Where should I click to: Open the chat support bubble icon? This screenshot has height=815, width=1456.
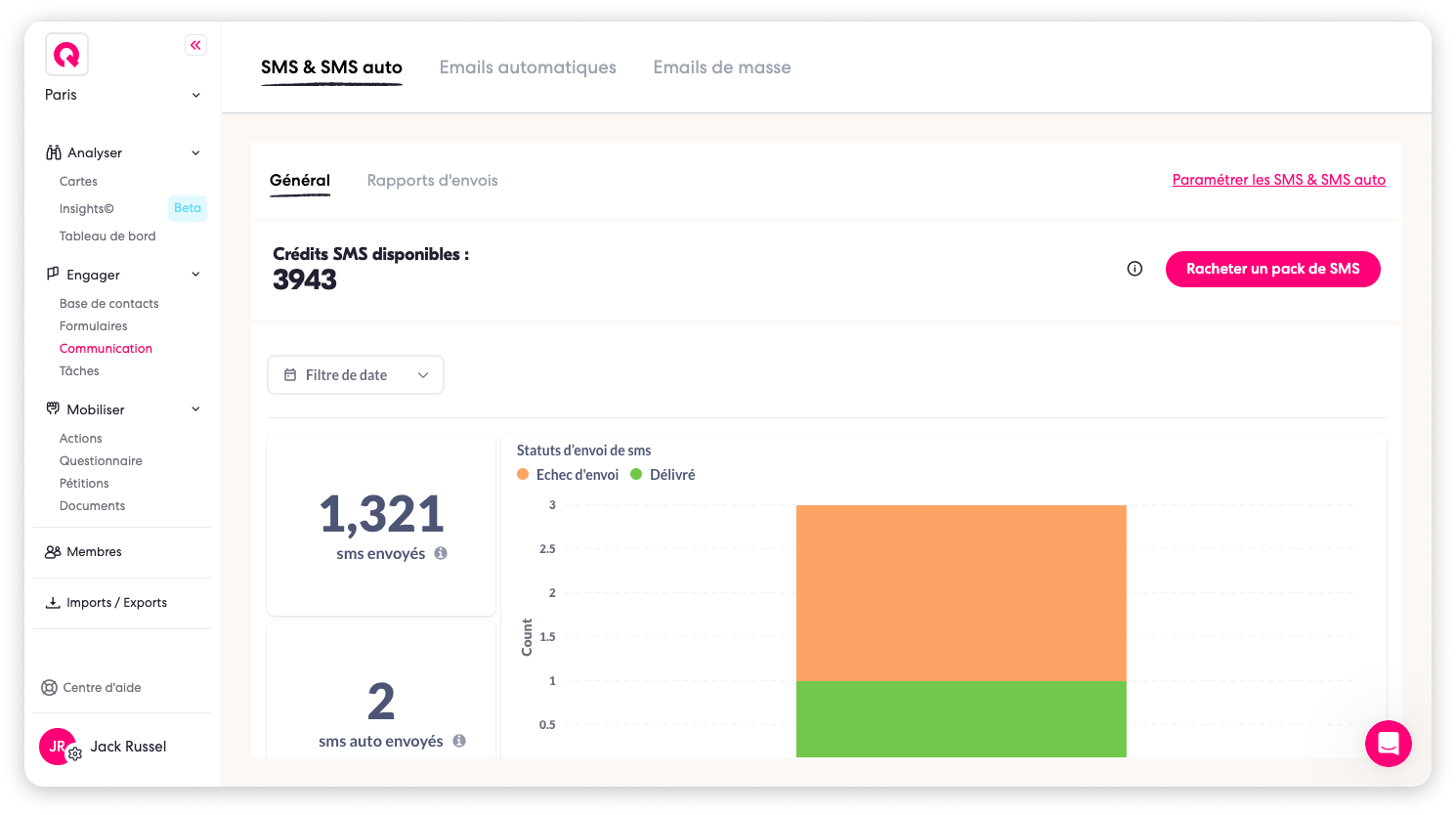[x=1389, y=744]
